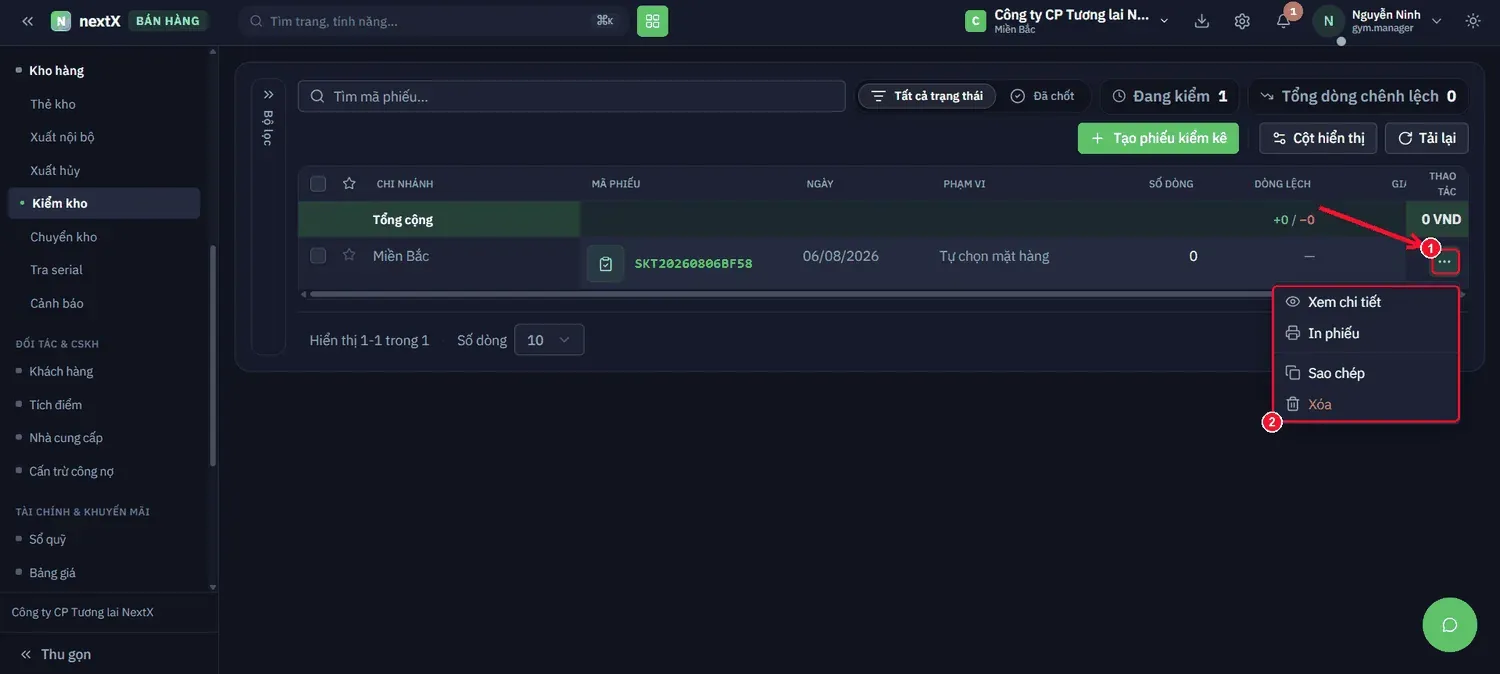Toggle the sun theme icon
1500x674 pixels.
1473,21
